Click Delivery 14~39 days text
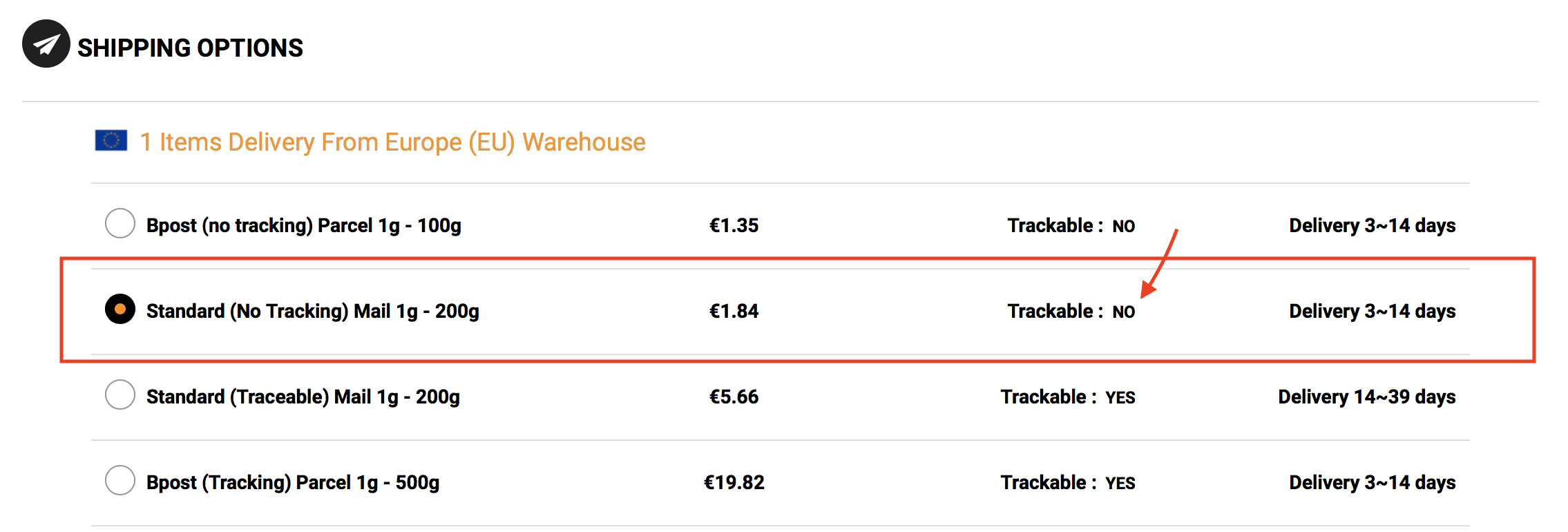Viewport: 1568px width, 532px height. [1367, 397]
